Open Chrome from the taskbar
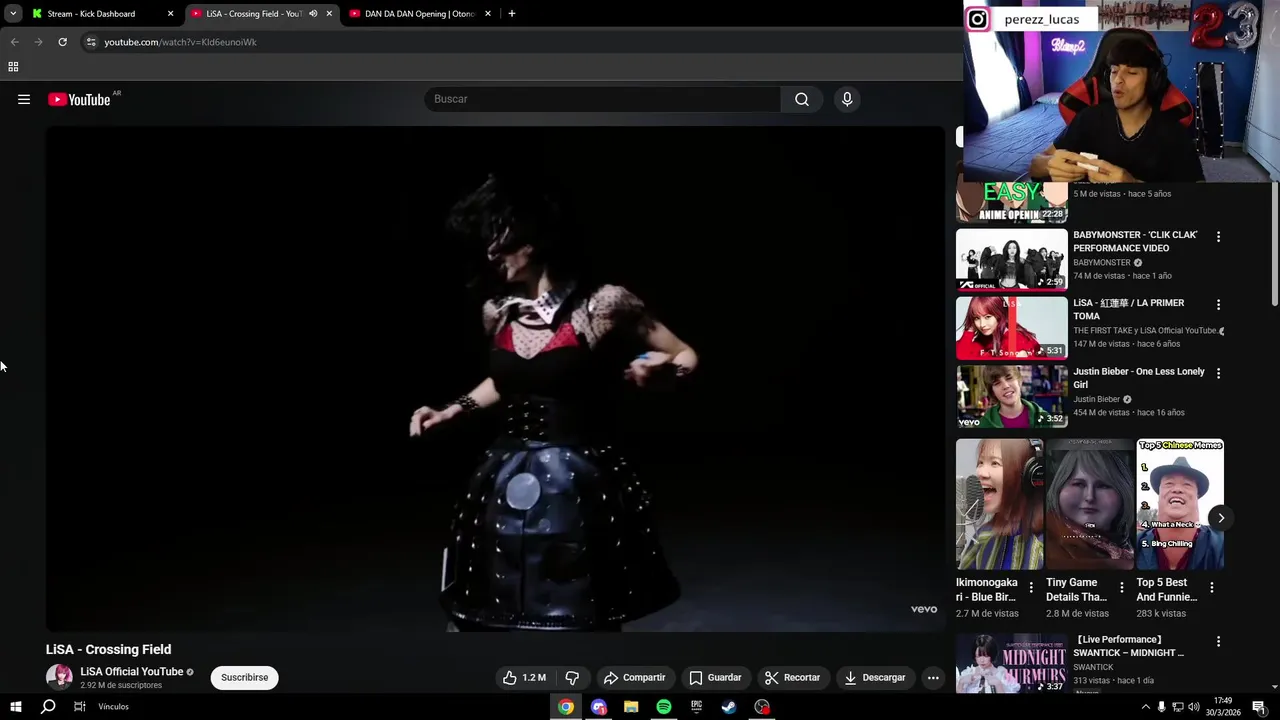 (566, 707)
